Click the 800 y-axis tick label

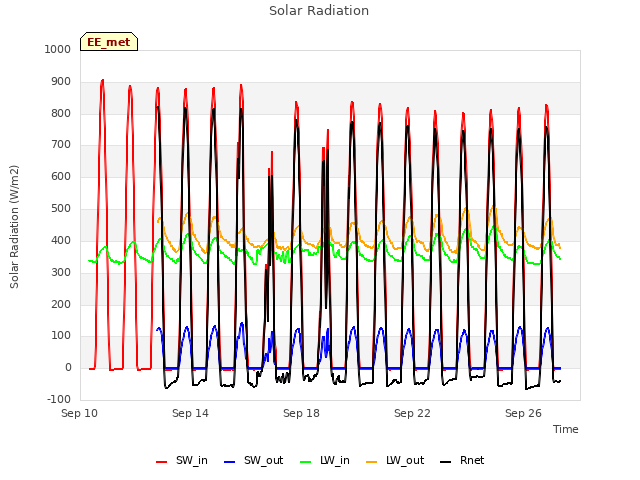pos(61,113)
